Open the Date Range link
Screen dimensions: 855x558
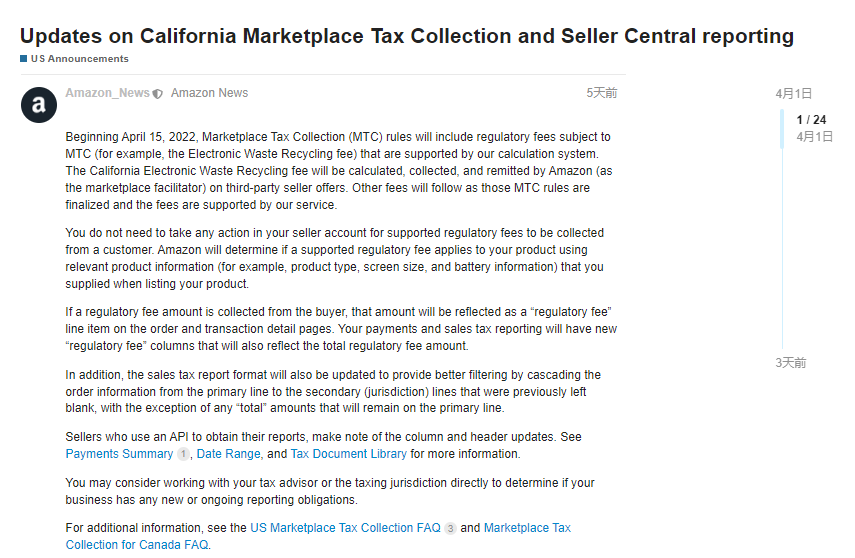point(228,454)
